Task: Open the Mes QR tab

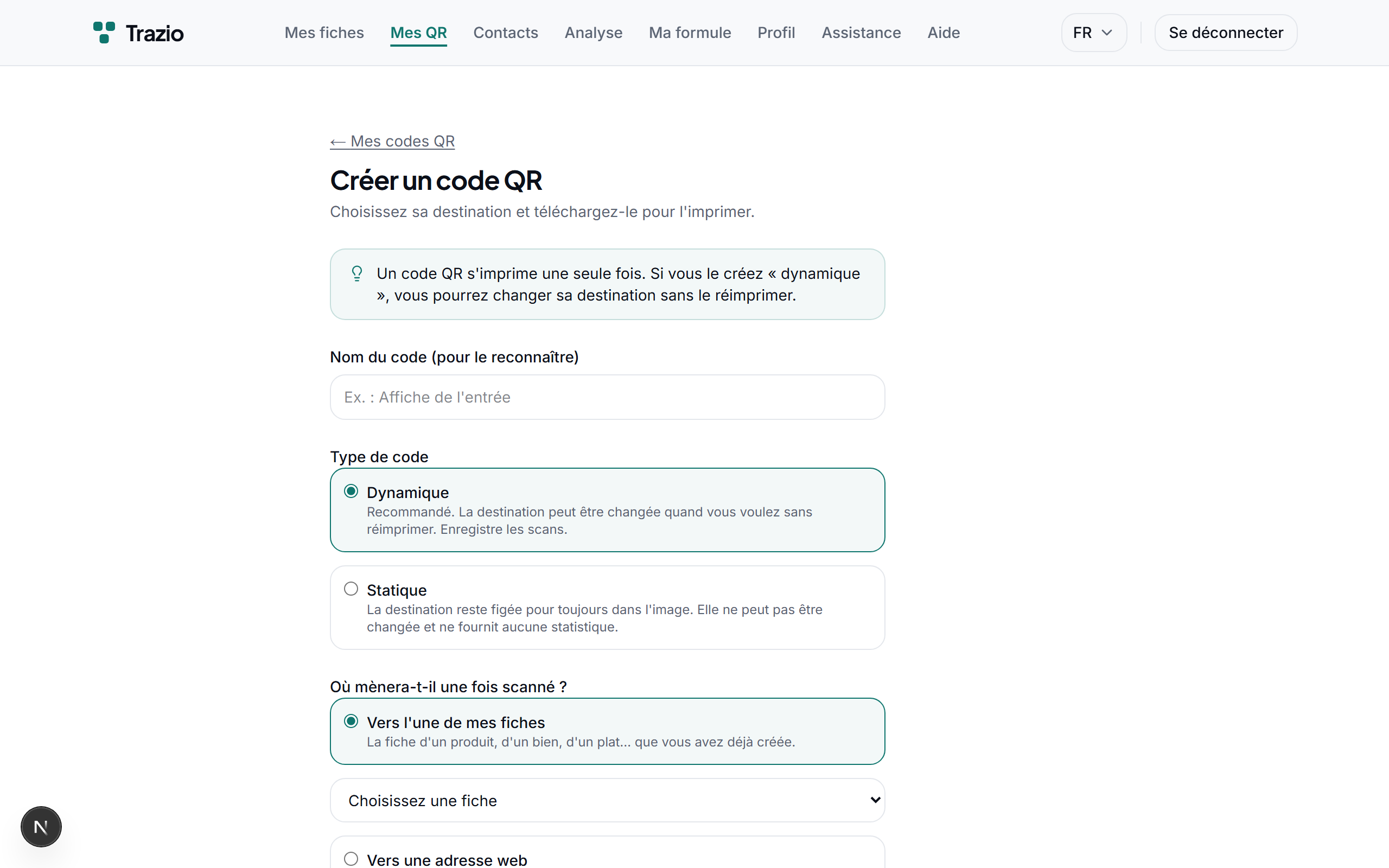Action: 418,33
